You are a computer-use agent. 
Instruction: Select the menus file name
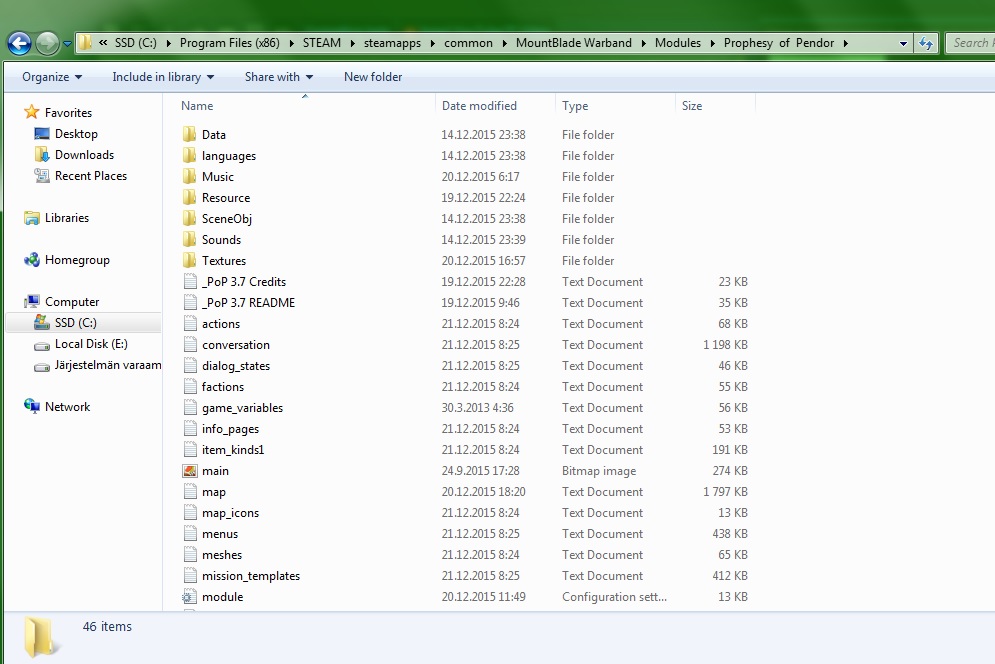click(220, 534)
